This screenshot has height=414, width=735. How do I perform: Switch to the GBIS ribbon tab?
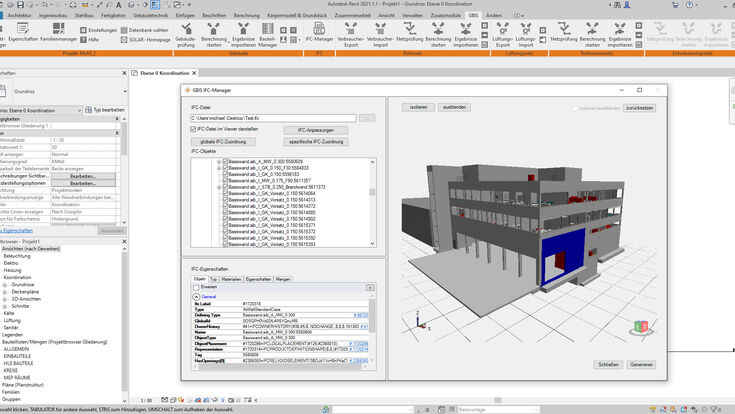click(473, 15)
